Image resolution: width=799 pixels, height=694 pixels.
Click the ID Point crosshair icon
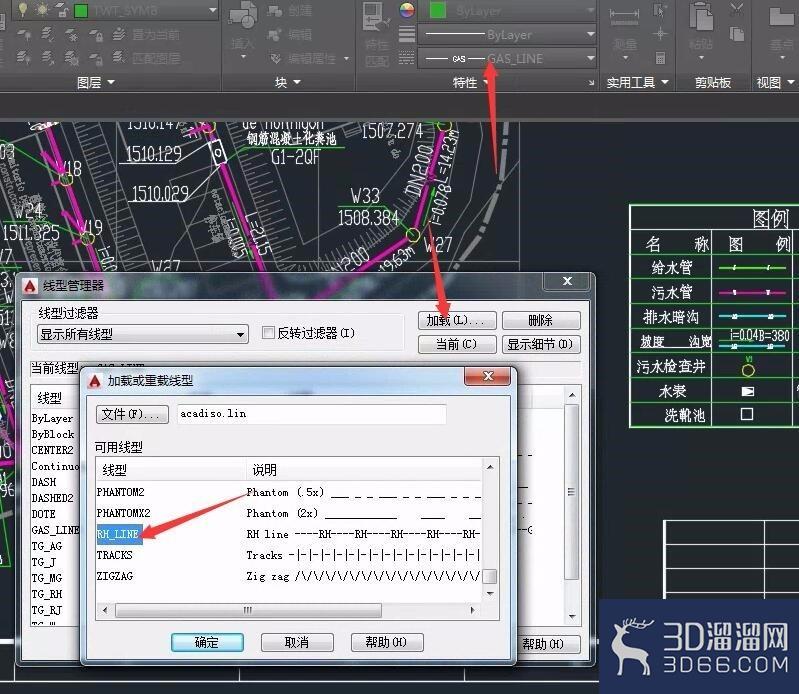660,35
